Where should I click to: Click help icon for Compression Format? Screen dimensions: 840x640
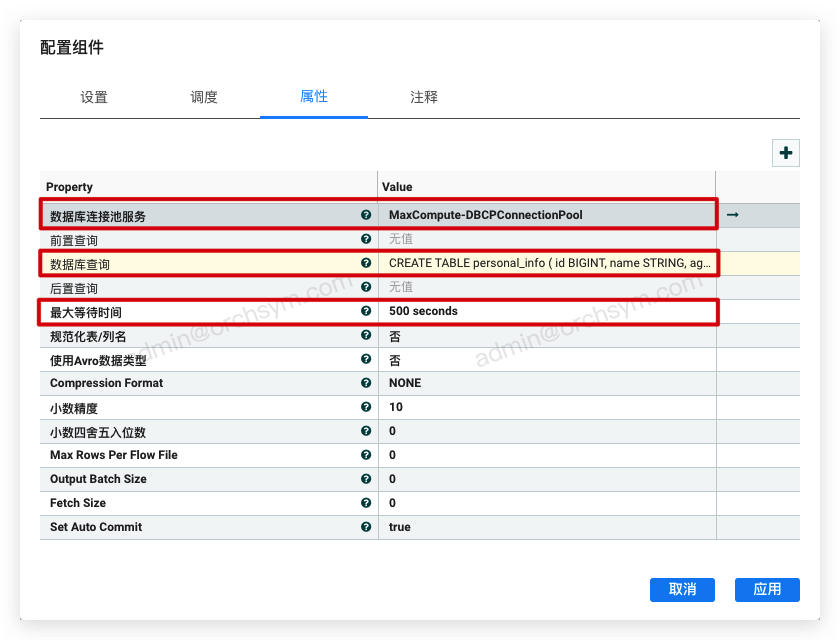click(x=366, y=383)
